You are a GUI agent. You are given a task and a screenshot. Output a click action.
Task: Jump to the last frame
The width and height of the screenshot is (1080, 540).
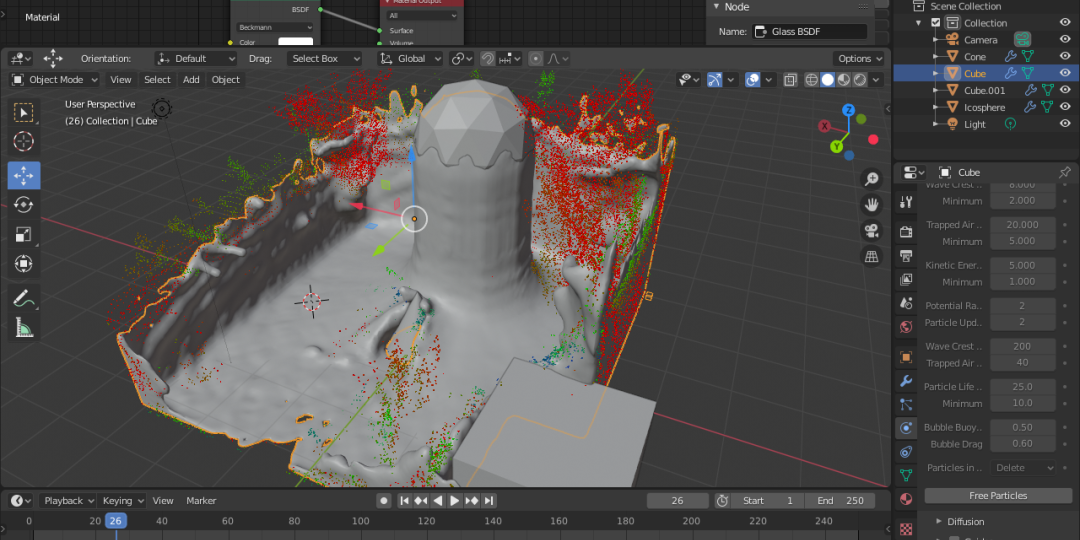point(489,501)
